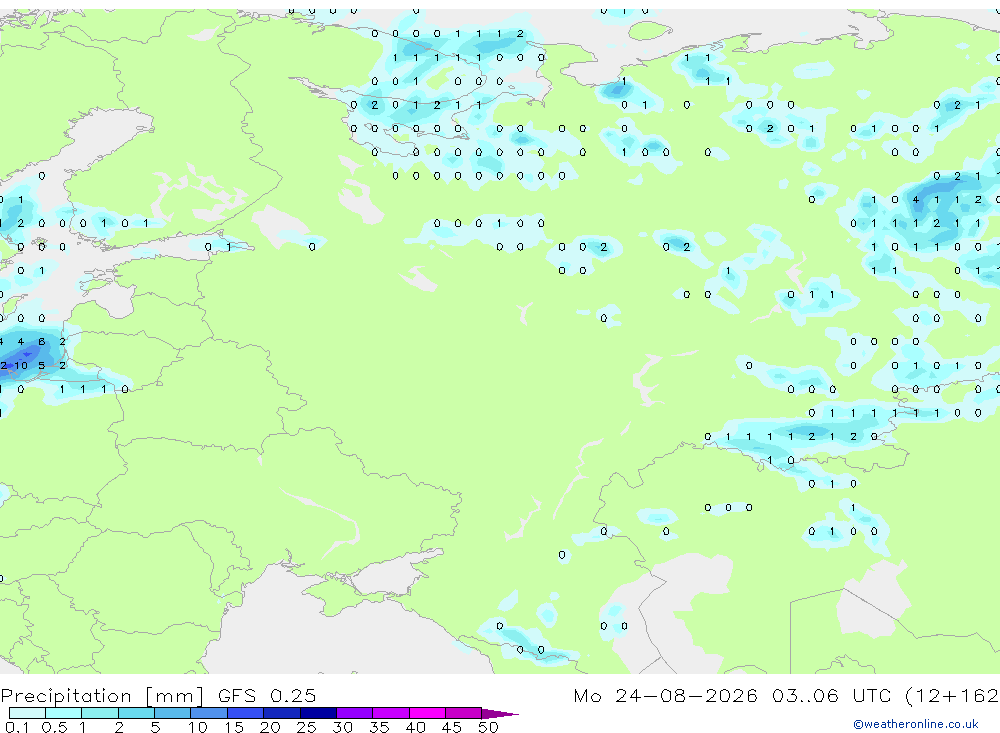
Task: Click the '(12+162' forecast offset text
Action: [952, 696]
